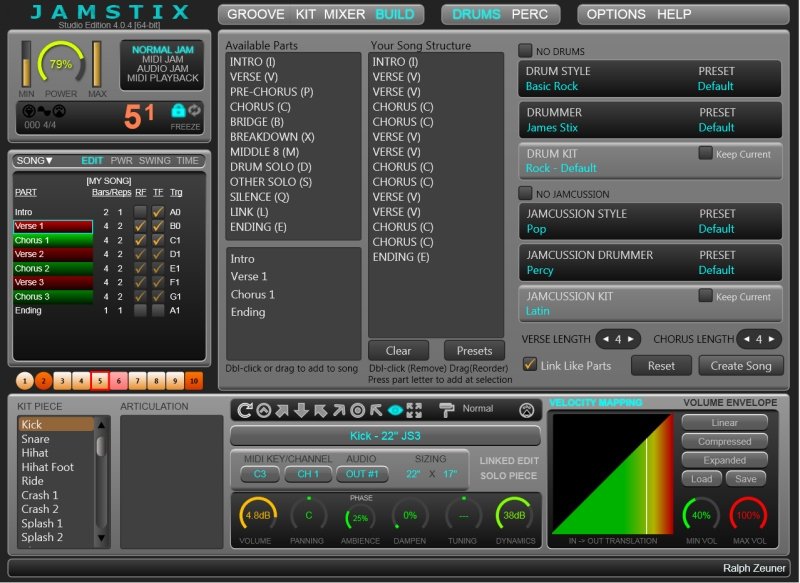Viewport: 800px width, 583px height.
Task: Select song slot 3 button
Action: 62,381
